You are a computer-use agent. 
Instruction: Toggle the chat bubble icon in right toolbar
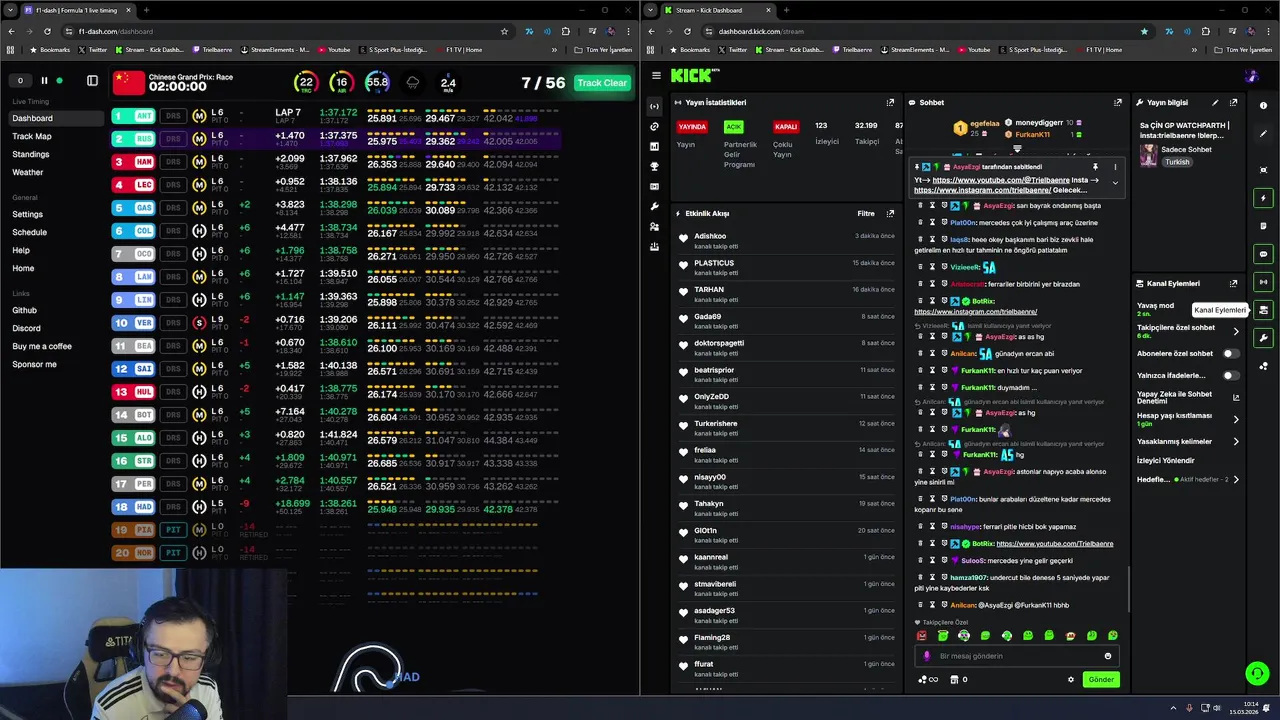(1263, 254)
